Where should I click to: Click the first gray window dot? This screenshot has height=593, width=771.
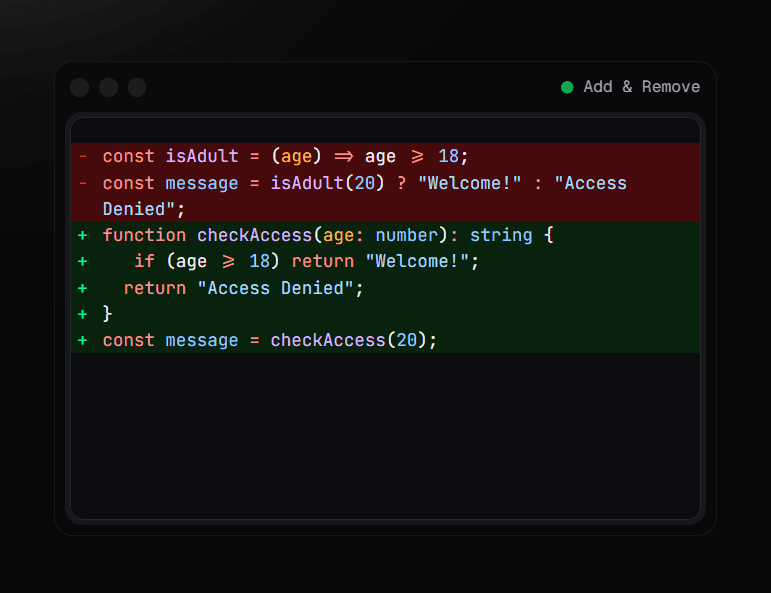(x=80, y=88)
